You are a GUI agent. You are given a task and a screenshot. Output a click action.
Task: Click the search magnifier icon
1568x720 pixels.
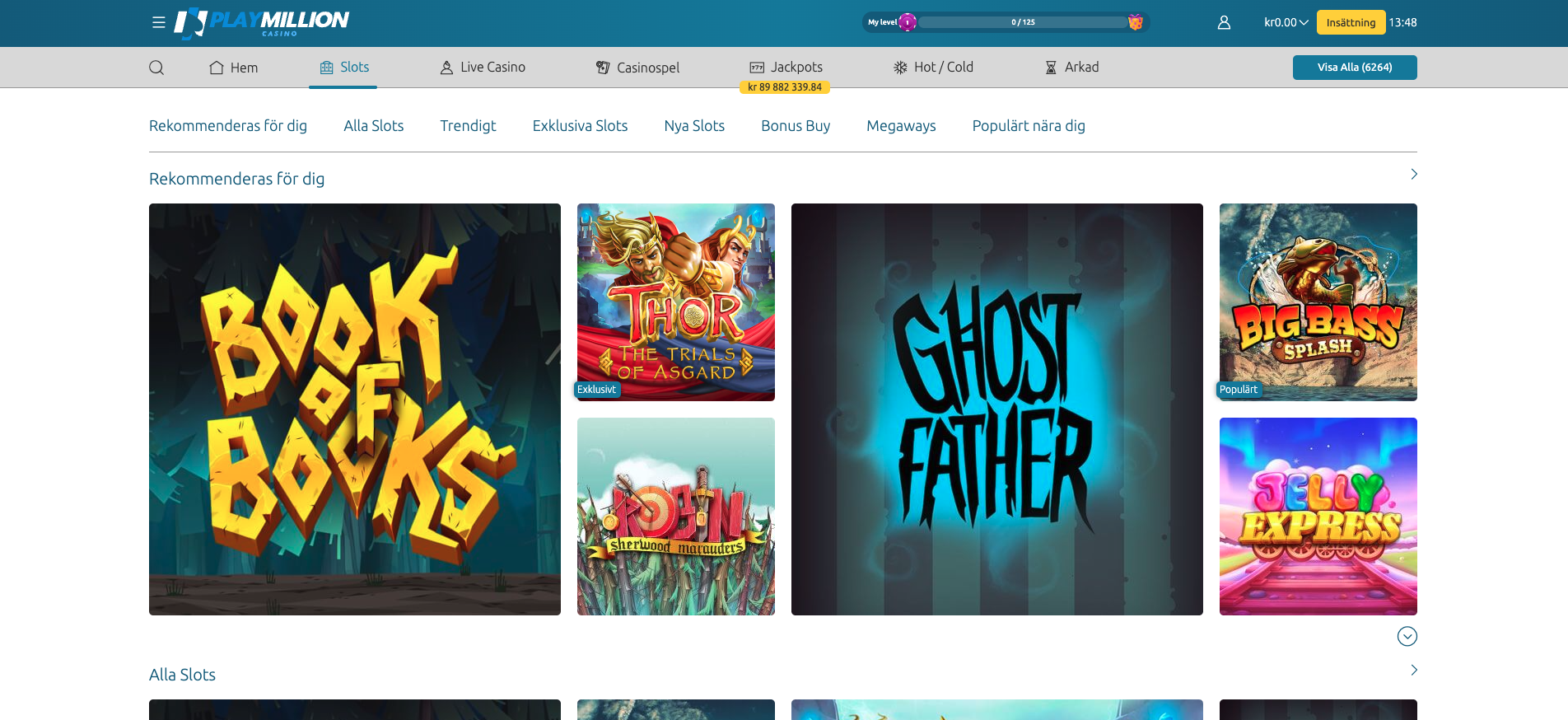[x=156, y=68]
